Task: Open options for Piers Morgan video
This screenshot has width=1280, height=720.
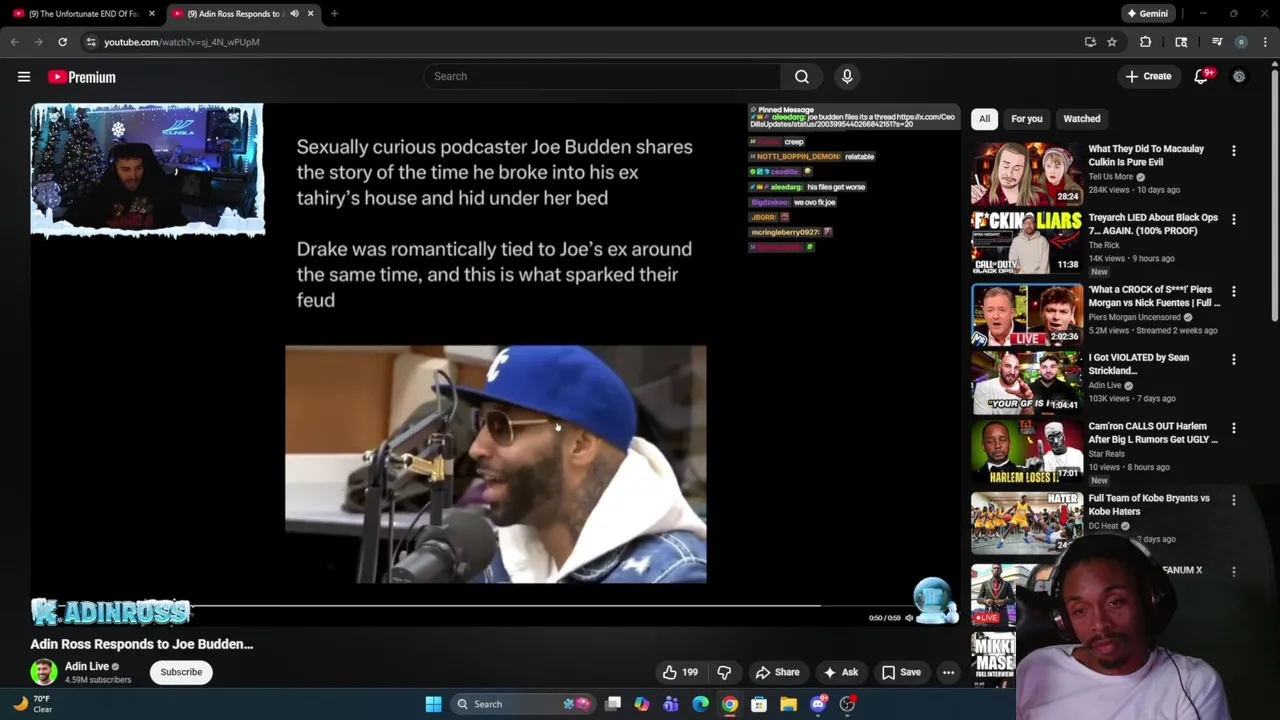Action: (x=1233, y=291)
